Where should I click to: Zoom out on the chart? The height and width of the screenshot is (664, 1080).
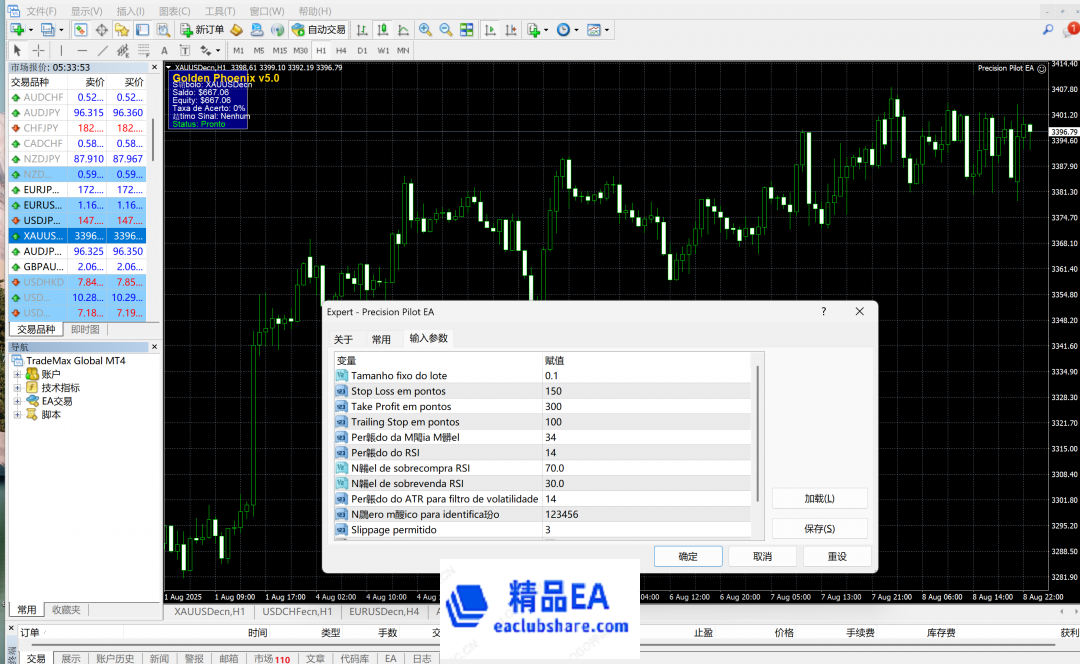446,30
